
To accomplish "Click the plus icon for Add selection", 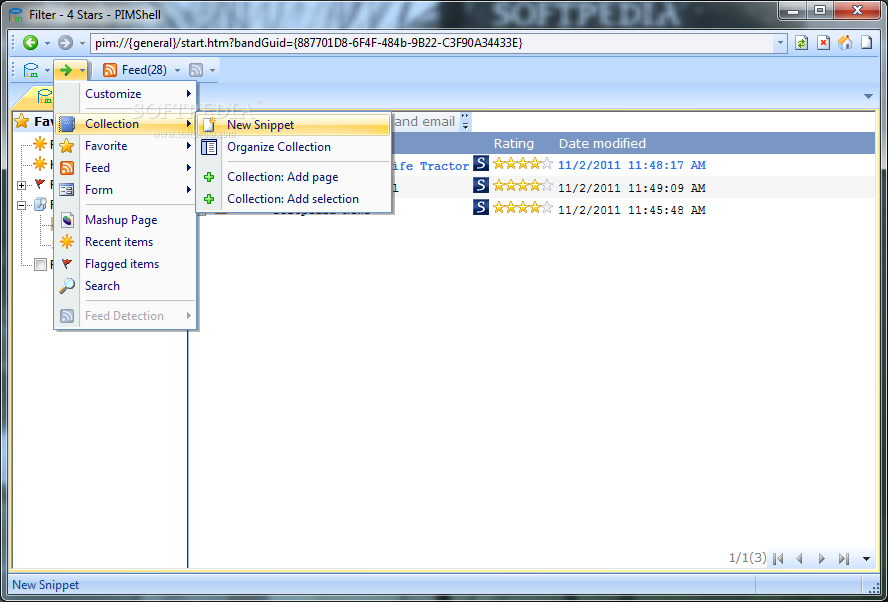I will [209, 199].
